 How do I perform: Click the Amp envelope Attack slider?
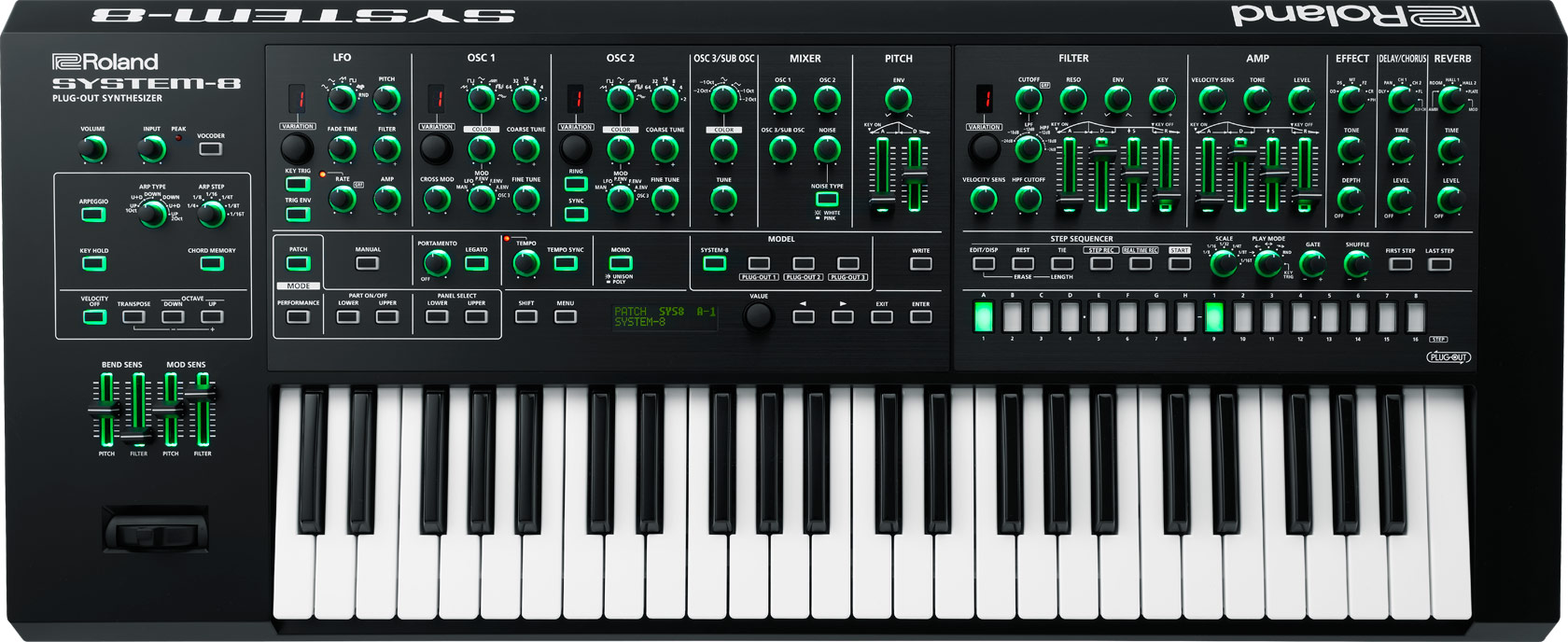[1209, 199]
